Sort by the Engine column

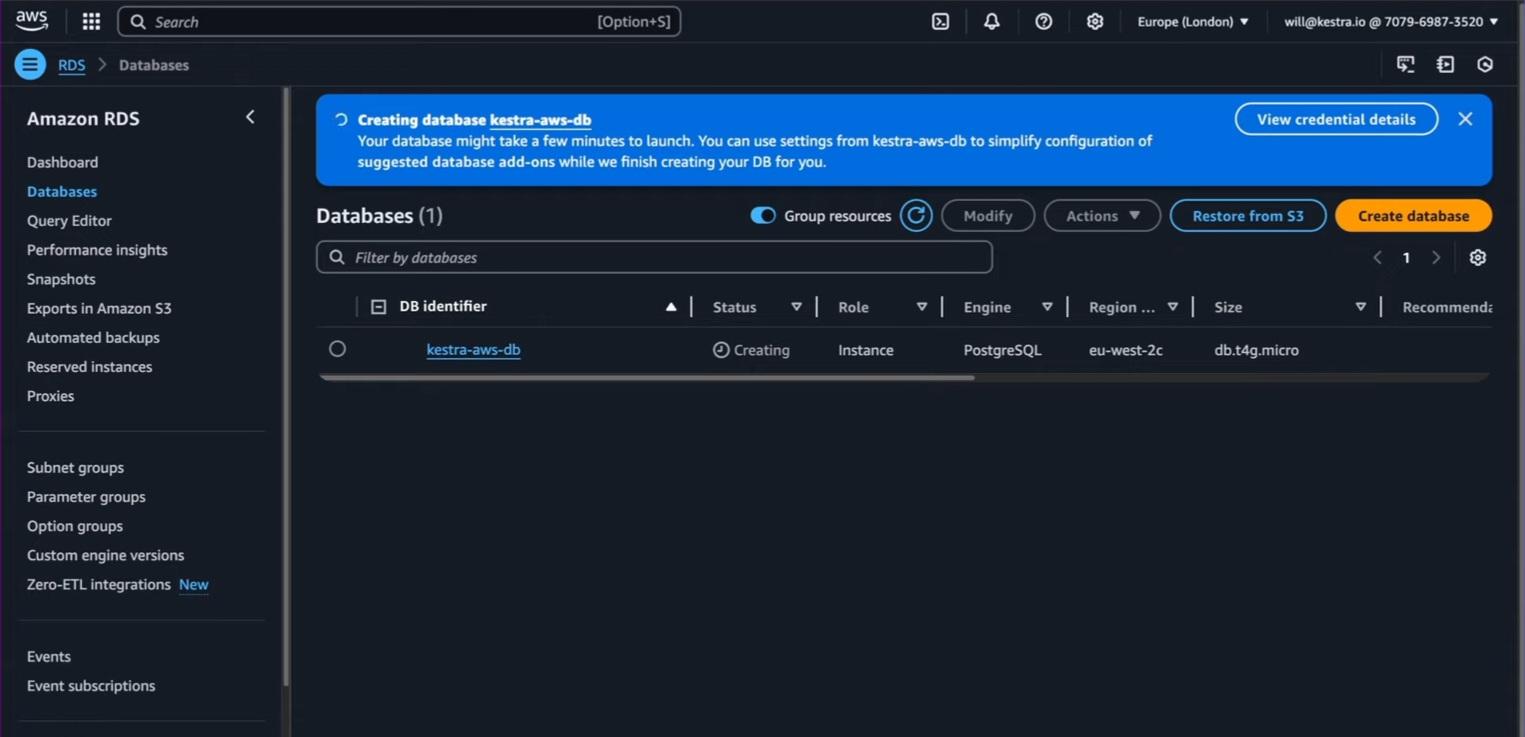1047,307
